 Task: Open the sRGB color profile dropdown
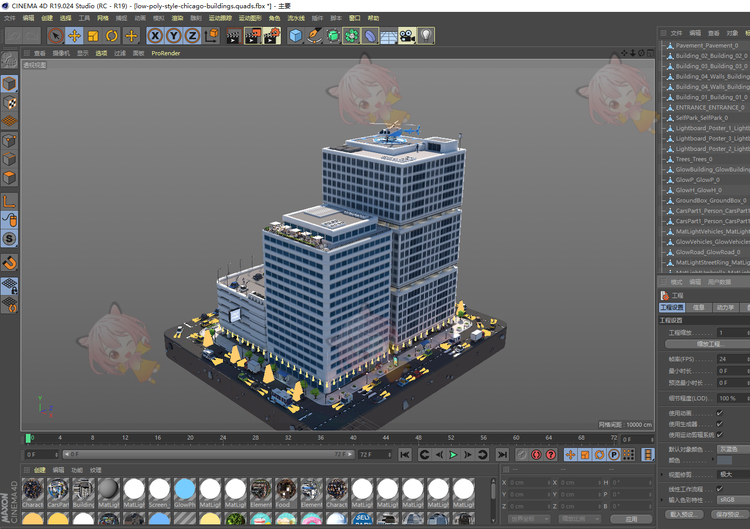[x=733, y=499]
